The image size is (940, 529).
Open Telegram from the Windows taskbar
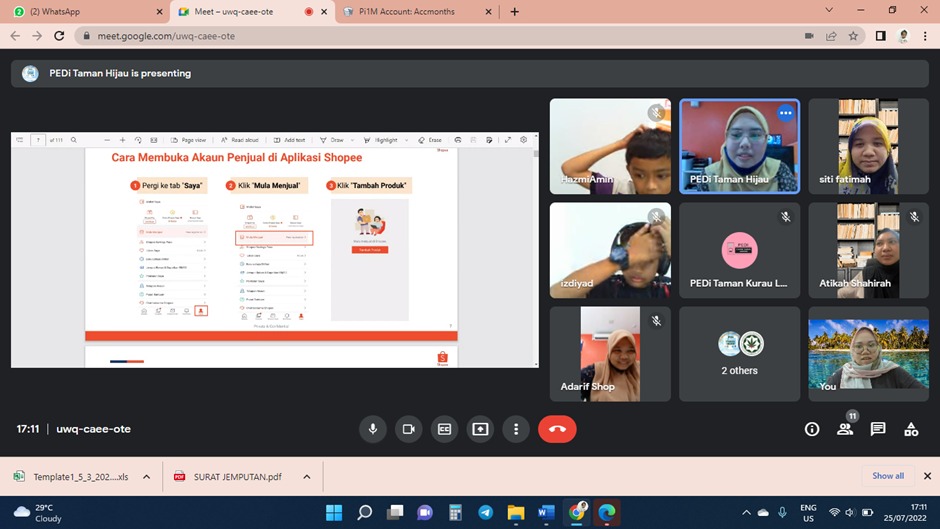(485, 513)
